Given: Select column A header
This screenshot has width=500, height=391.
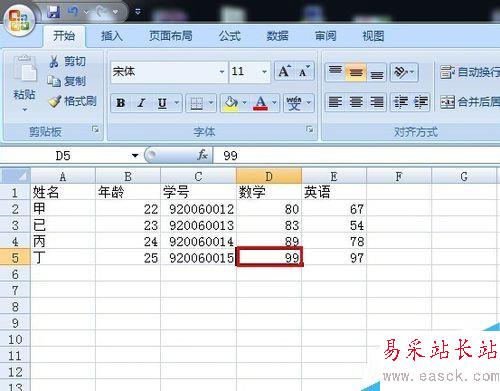Looking at the screenshot, I should tap(63, 176).
